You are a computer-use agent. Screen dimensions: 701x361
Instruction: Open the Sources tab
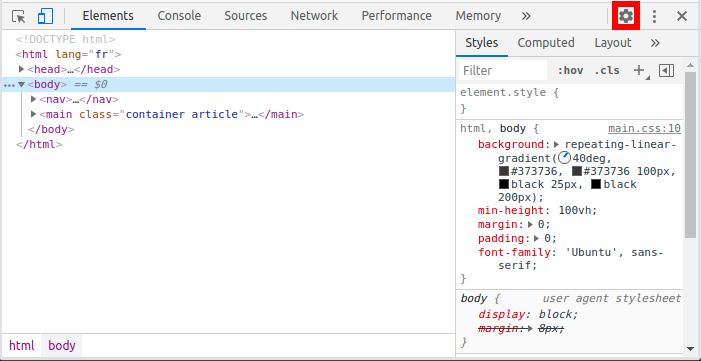(x=245, y=16)
